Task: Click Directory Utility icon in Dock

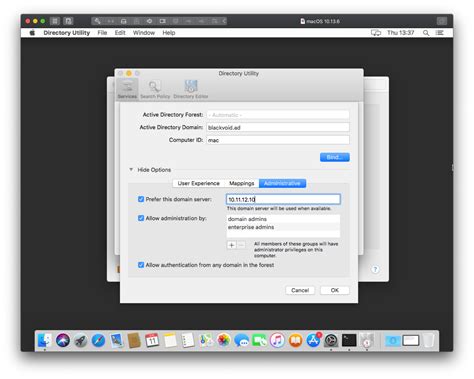Action: 367,340
